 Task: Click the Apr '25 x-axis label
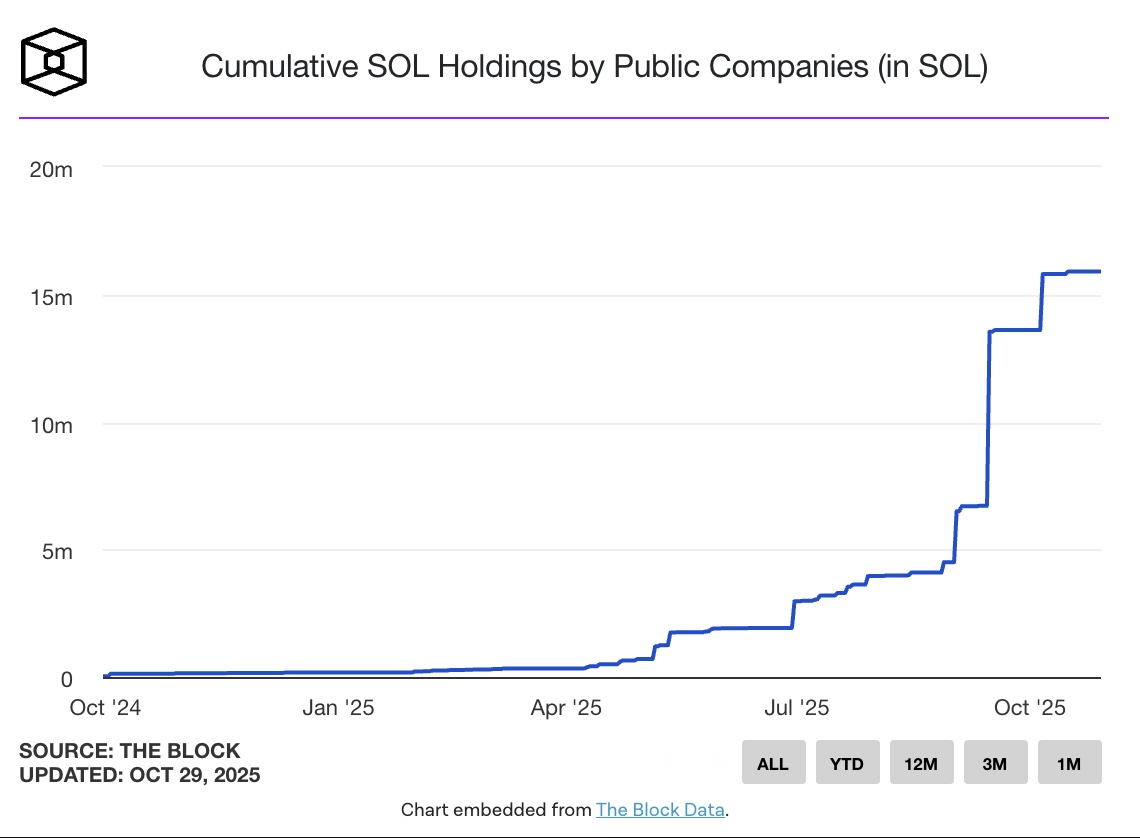566,708
